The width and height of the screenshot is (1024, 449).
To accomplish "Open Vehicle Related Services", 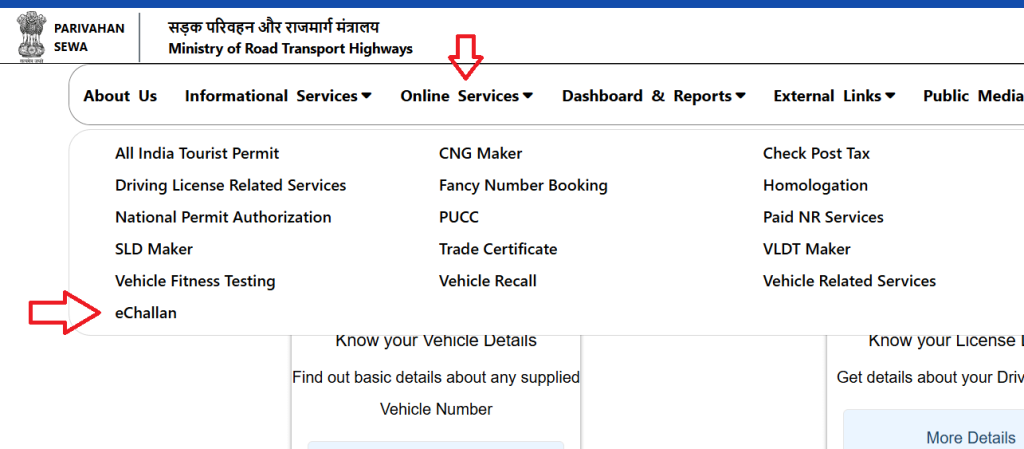I will tap(850, 281).
